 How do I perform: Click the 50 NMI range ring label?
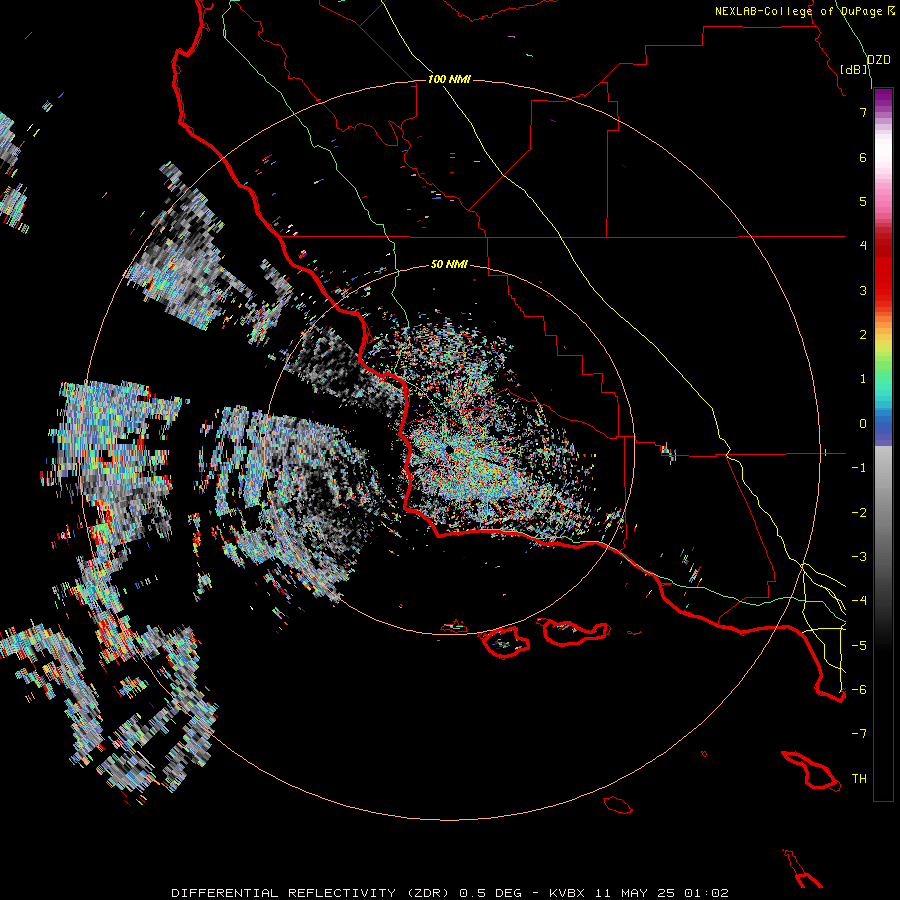(449, 264)
